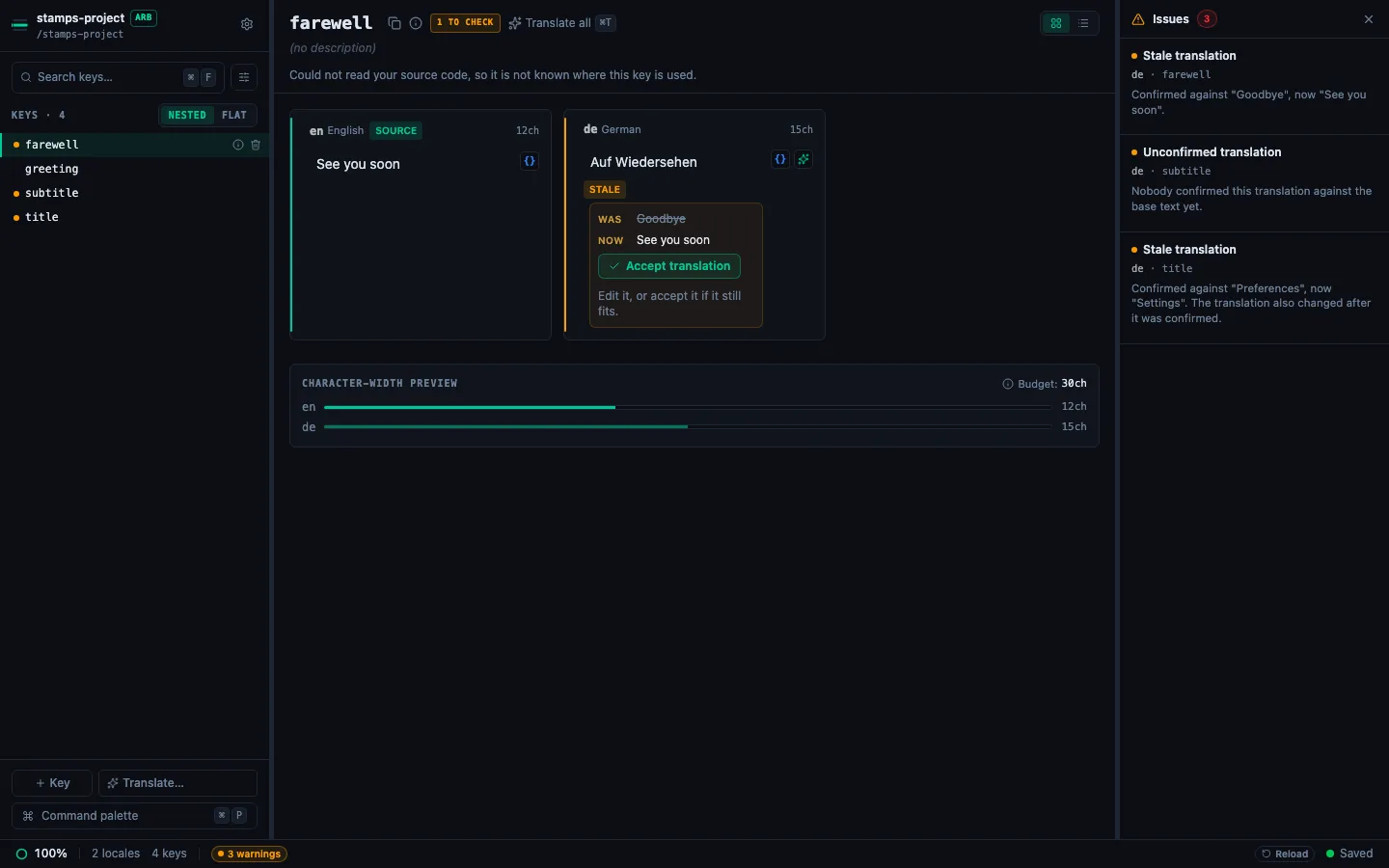This screenshot has width=1389, height=868.
Task: Open project settings gear icon
Action: point(247,25)
